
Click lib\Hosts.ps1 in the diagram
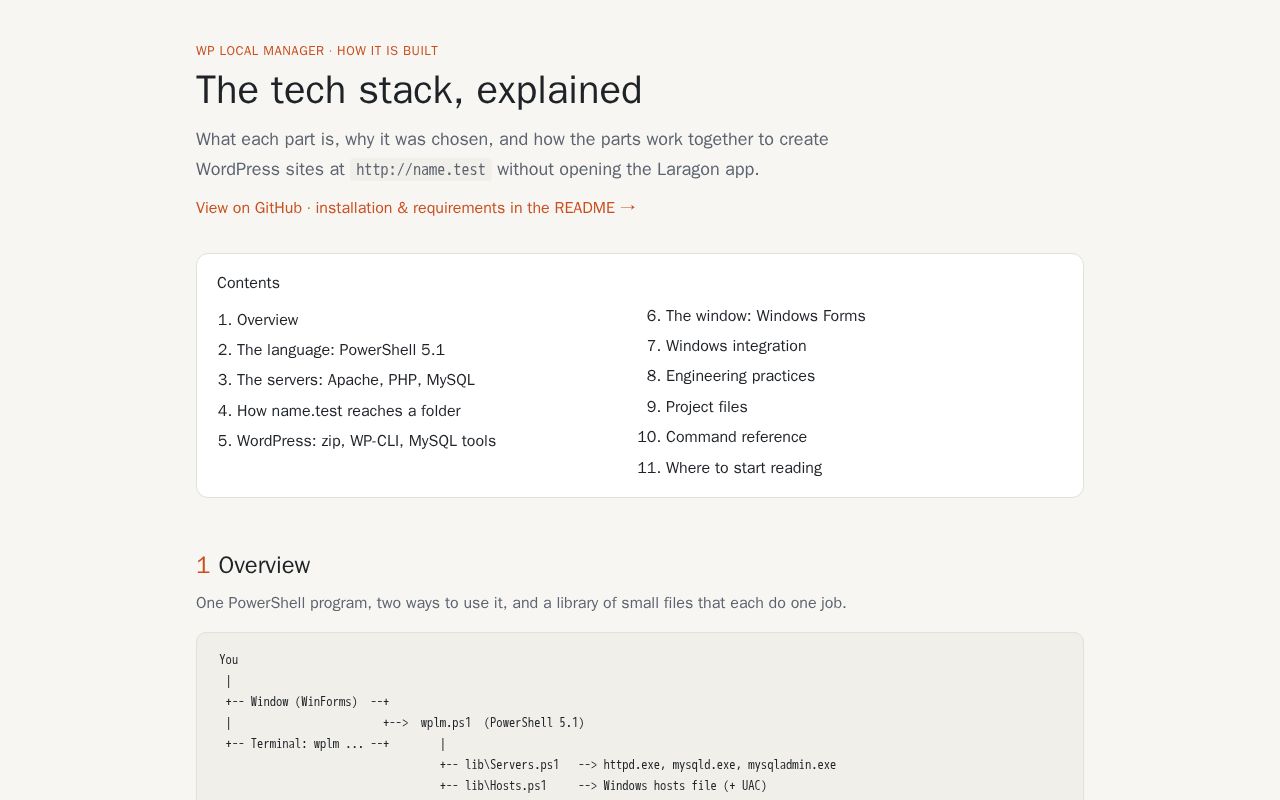click(506, 786)
